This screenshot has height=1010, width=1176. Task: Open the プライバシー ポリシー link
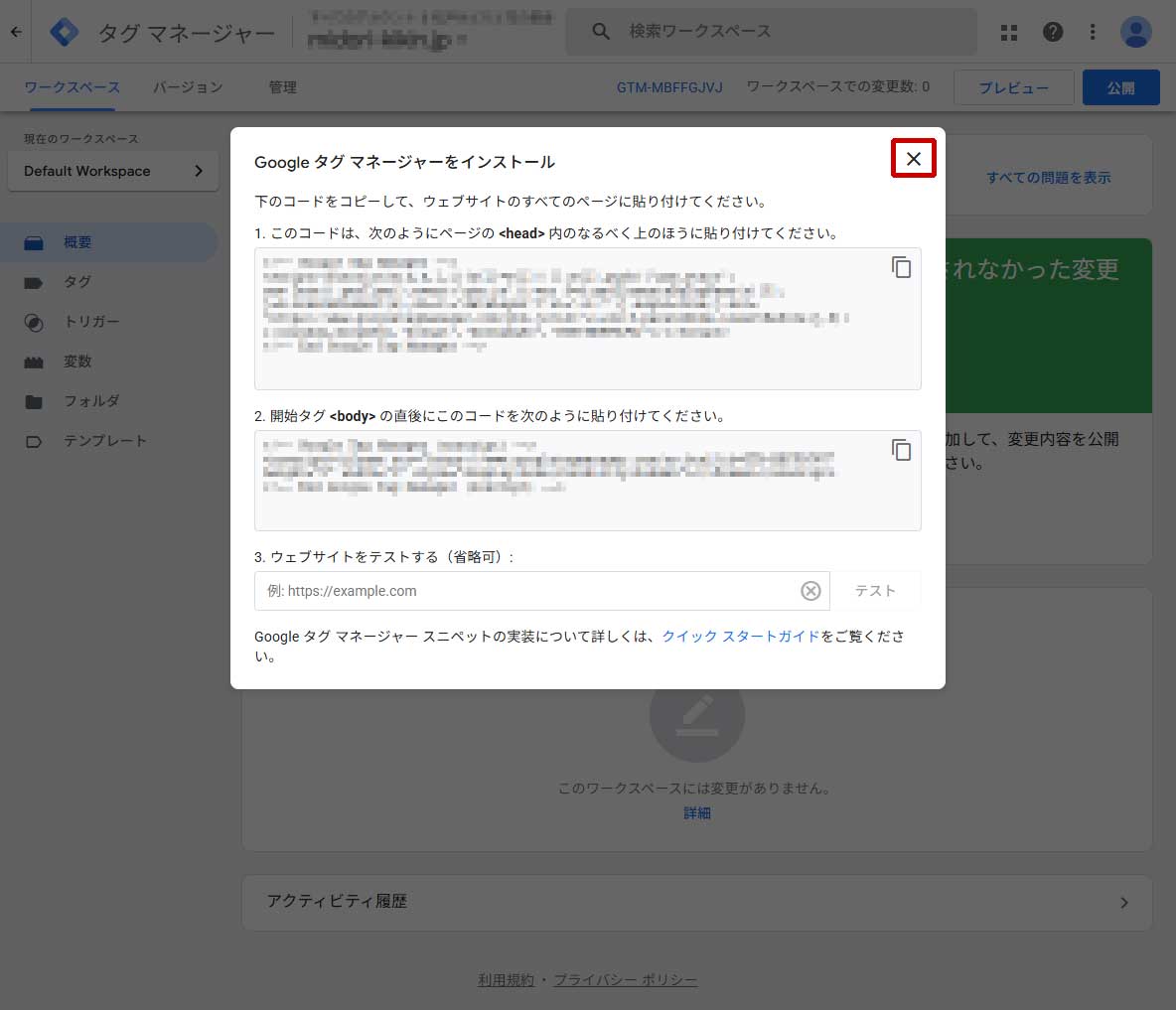pos(626,980)
